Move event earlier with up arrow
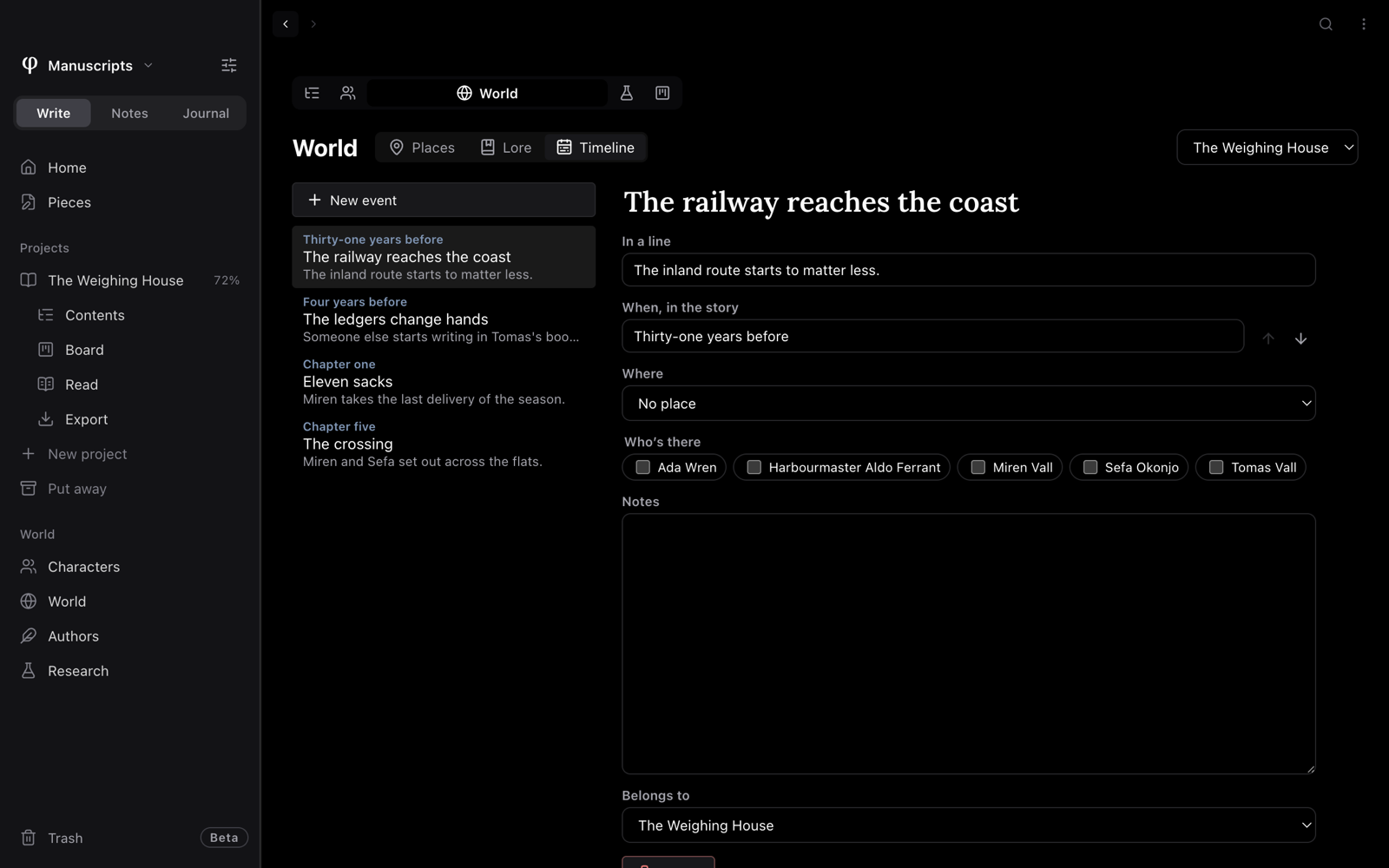This screenshot has height=868, width=1389. coord(1268,339)
